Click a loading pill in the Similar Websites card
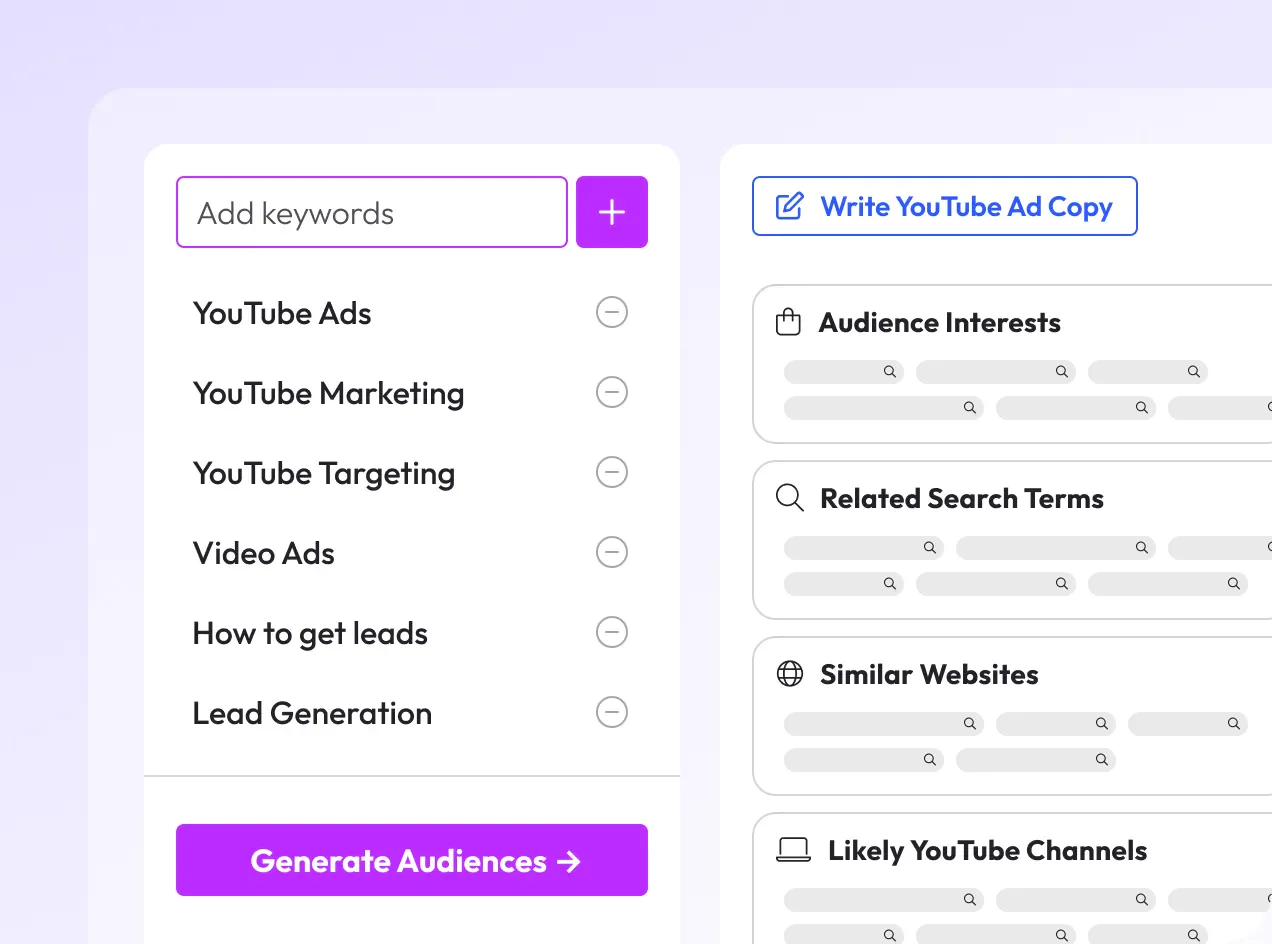The width and height of the screenshot is (1272, 944). 882,723
